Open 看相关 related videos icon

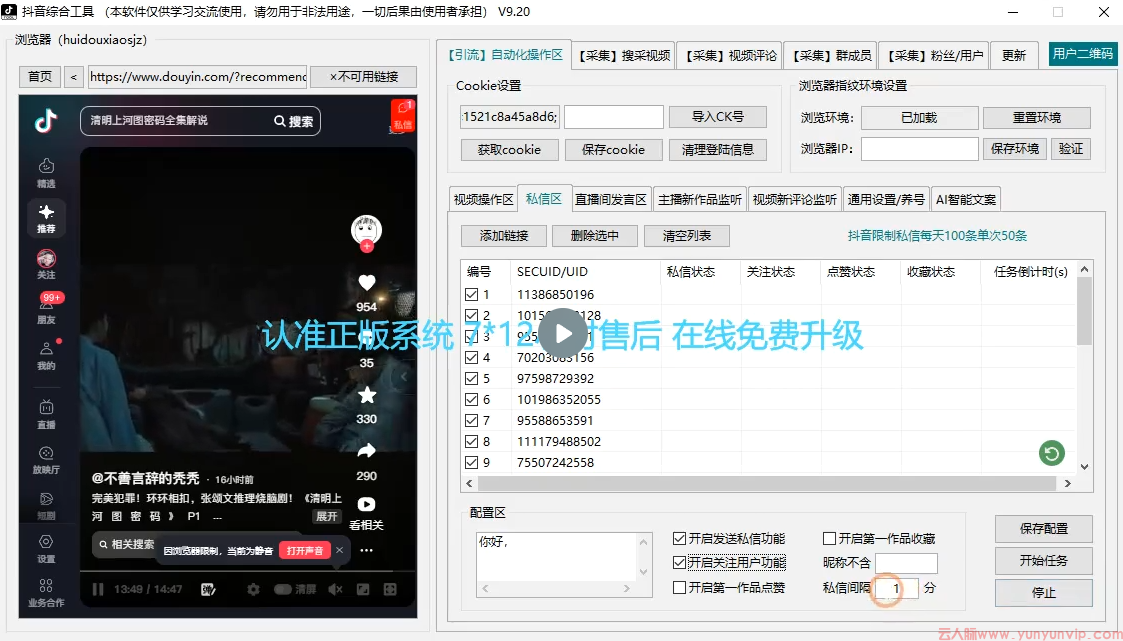point(366,504)
